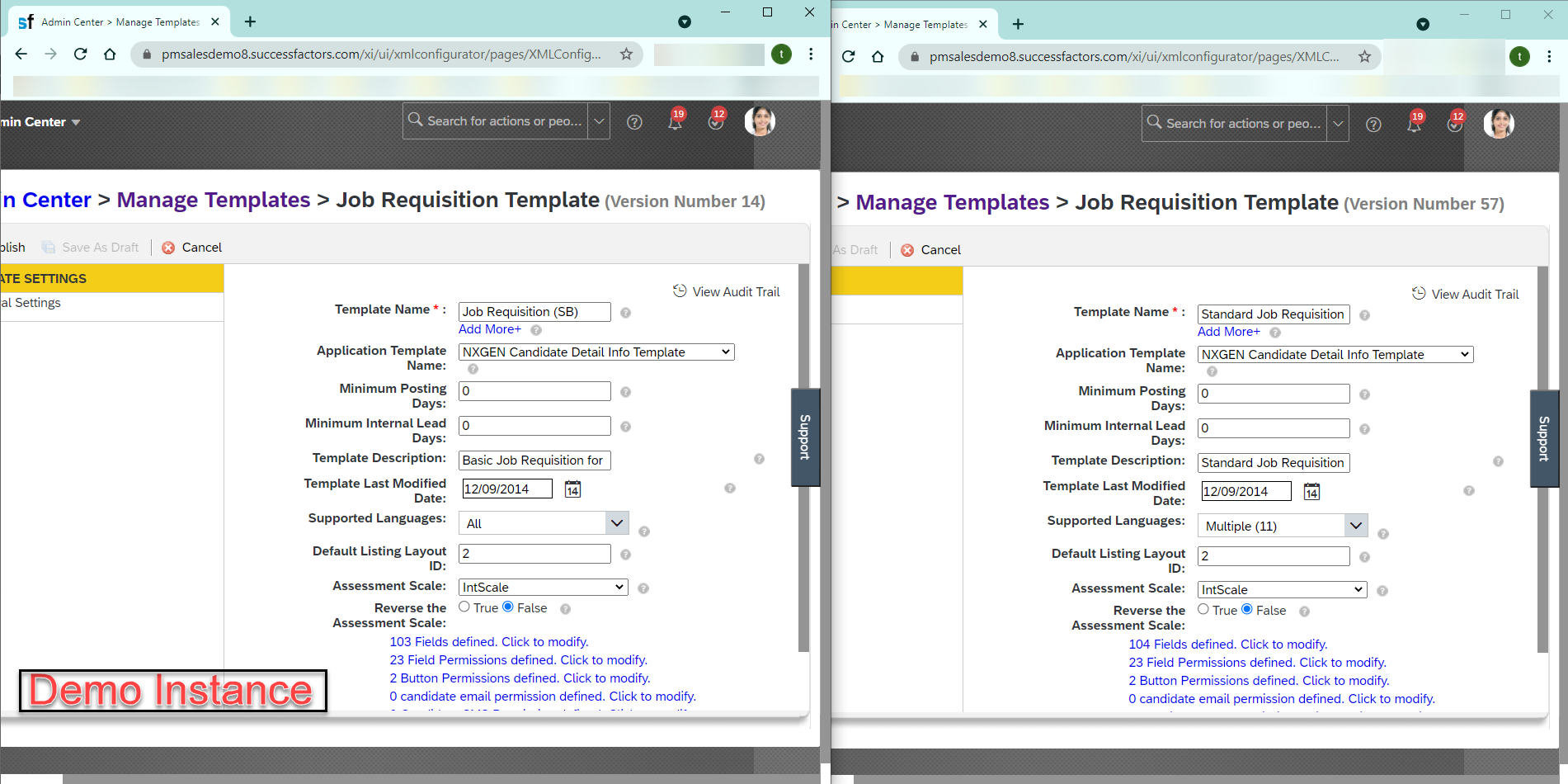This screenshot has height=784, width=1568.
Task: Expand search options arrow in left window
Action: [599, 121]
